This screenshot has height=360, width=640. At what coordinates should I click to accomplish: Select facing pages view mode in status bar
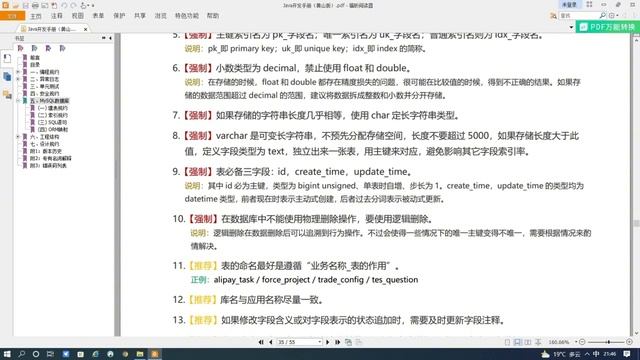pos(528,342)
